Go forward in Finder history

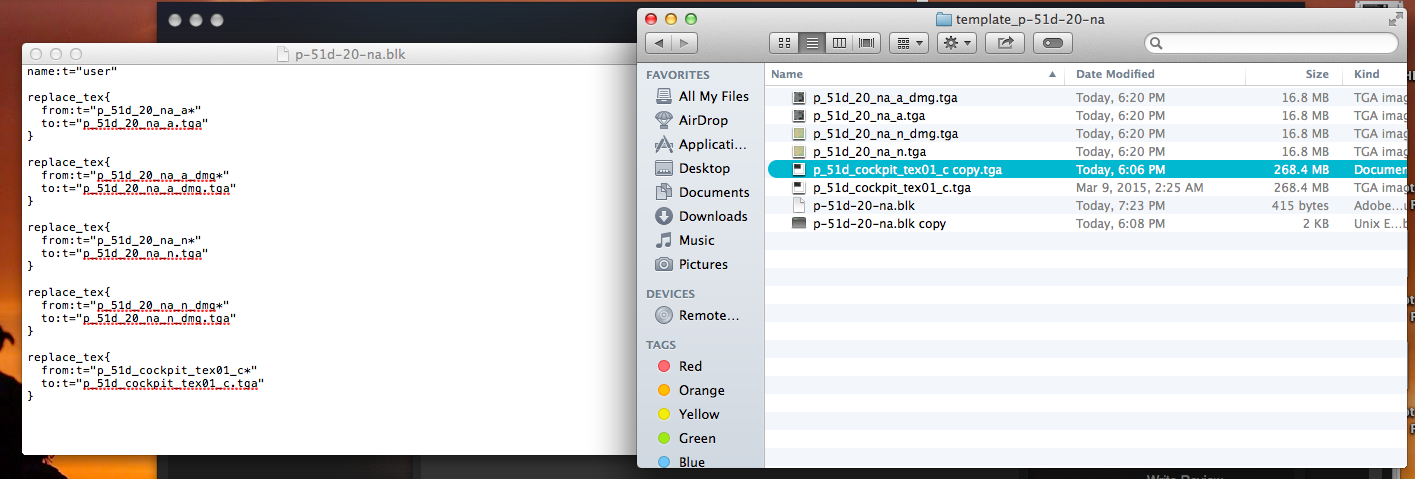click(x=685, y=43)
